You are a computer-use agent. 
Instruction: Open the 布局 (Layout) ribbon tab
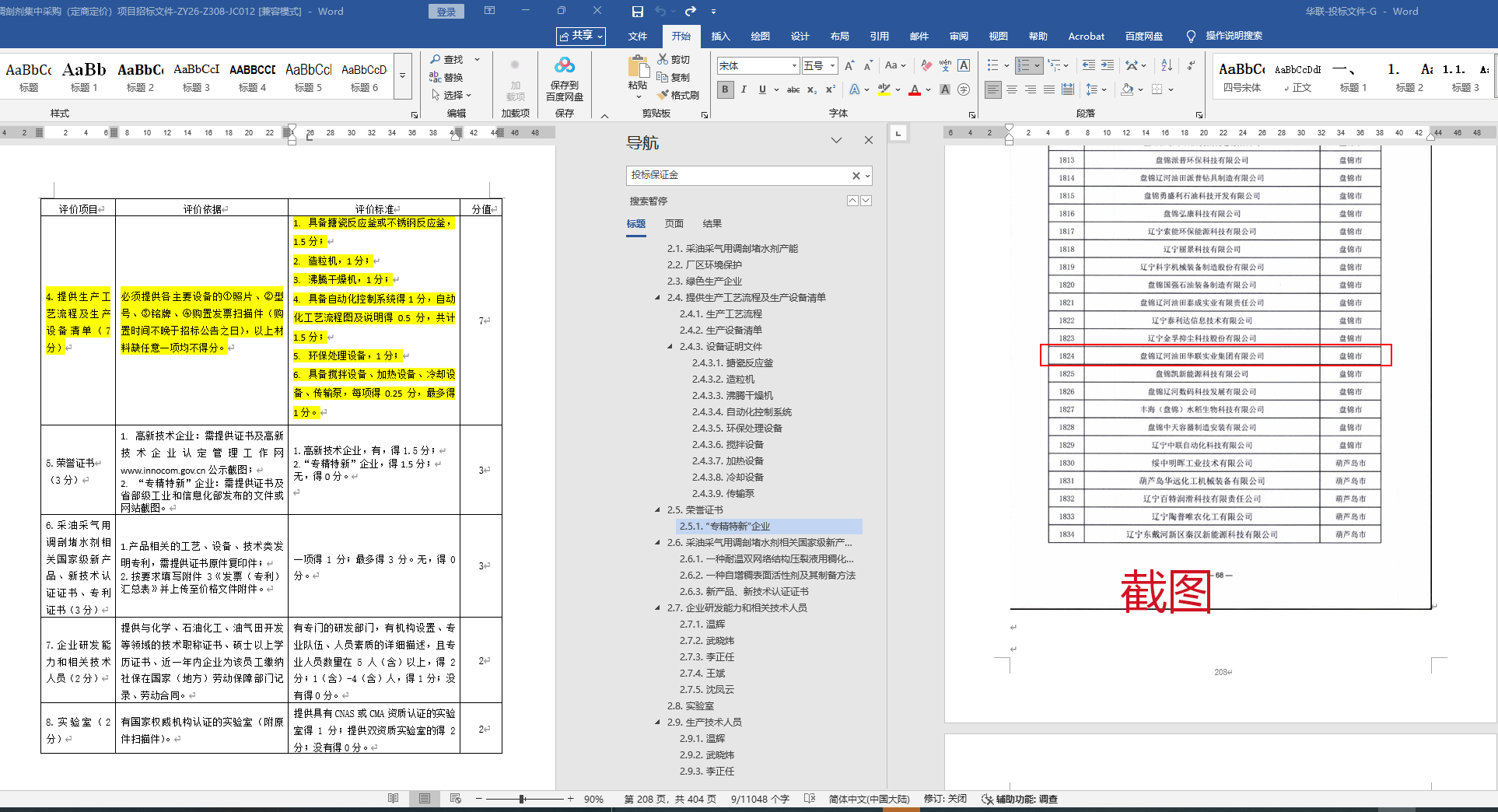coord(839,37)
